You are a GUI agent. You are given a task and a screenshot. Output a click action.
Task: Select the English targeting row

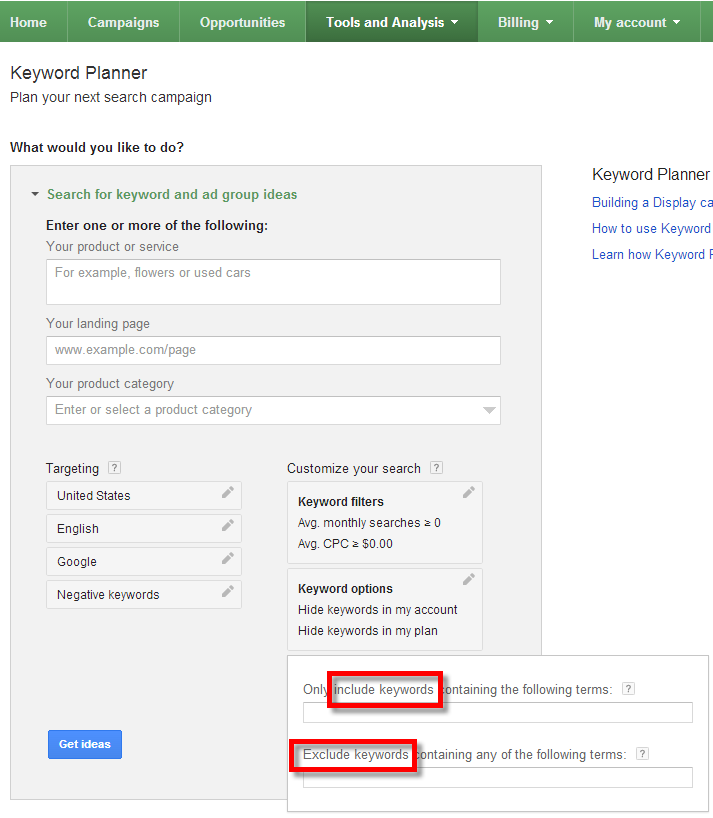coord(144,528)
